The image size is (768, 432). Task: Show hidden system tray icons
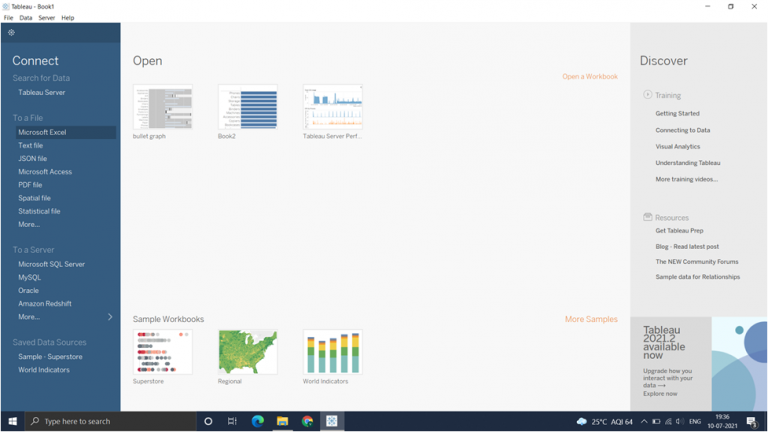644,422
